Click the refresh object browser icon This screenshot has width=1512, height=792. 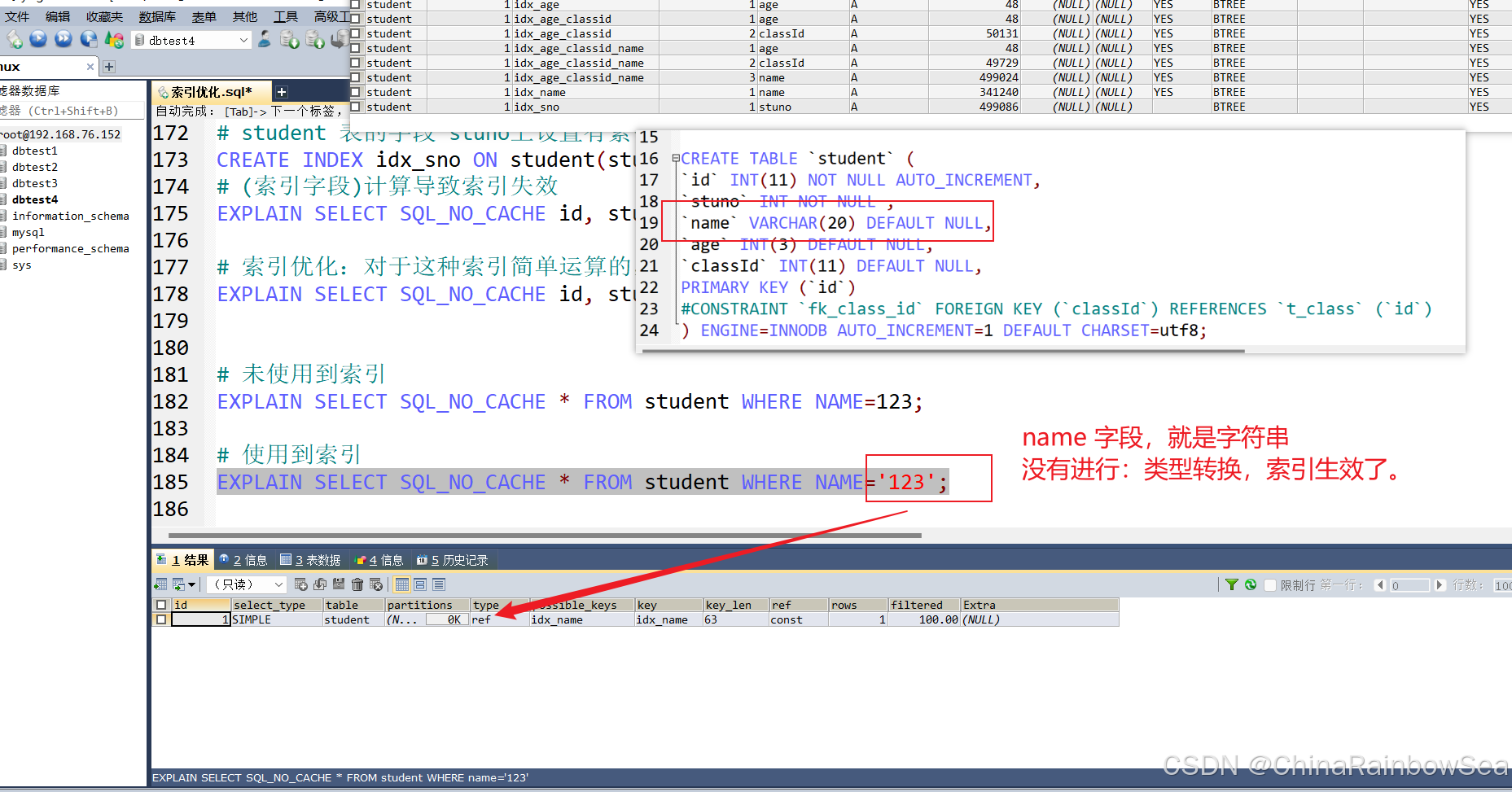(x=114, y=39)
